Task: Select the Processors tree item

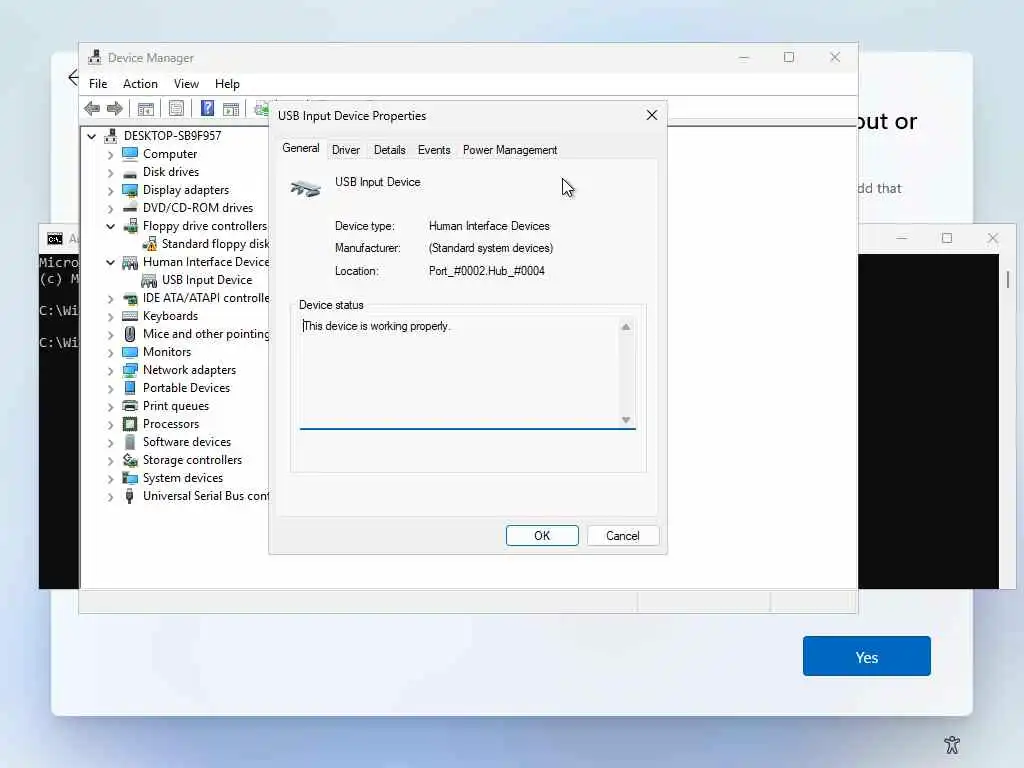Action: tap(170, 424)
